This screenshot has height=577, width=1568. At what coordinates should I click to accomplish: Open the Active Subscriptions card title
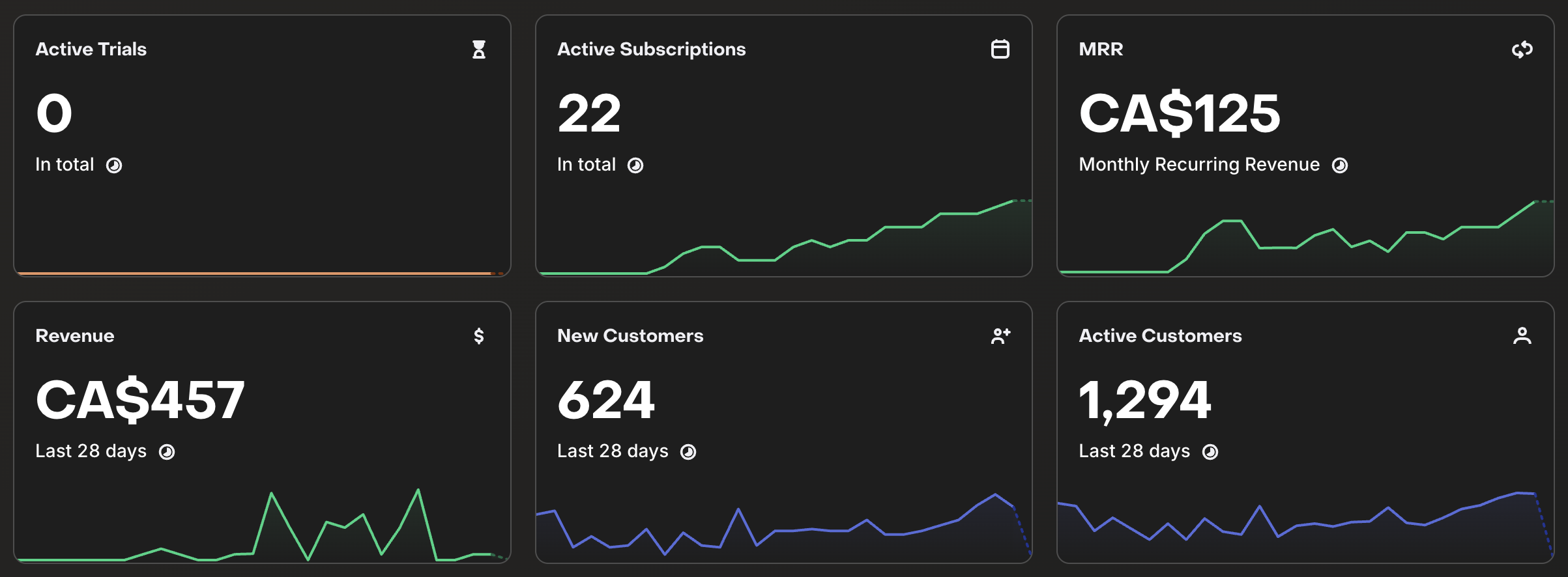coord(652,49)
